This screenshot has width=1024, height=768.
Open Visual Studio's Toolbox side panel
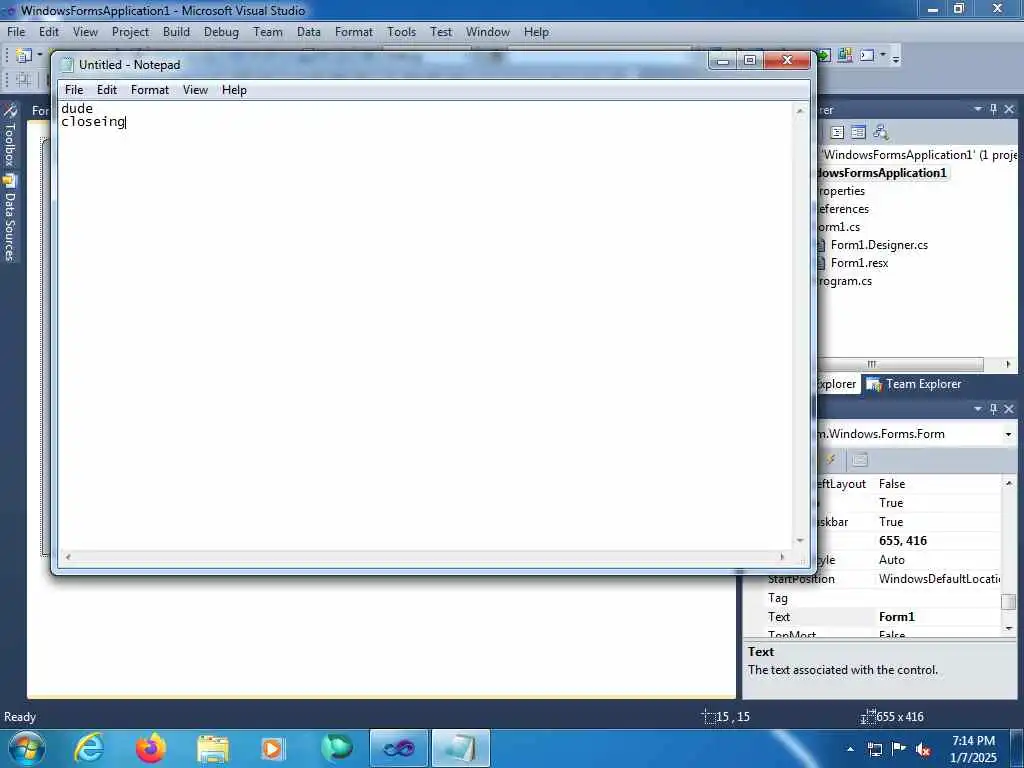[x=10, y=135]
